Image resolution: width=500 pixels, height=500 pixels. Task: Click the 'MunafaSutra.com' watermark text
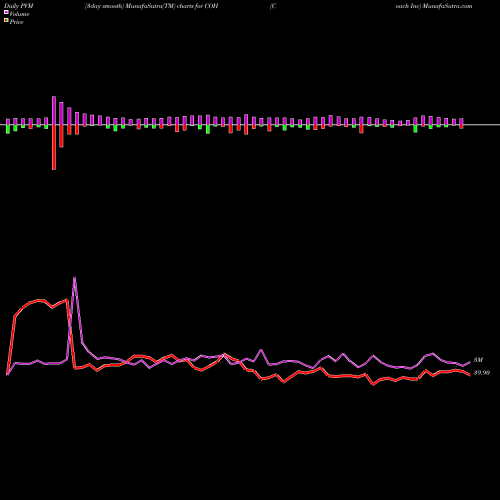coord(447,6)
